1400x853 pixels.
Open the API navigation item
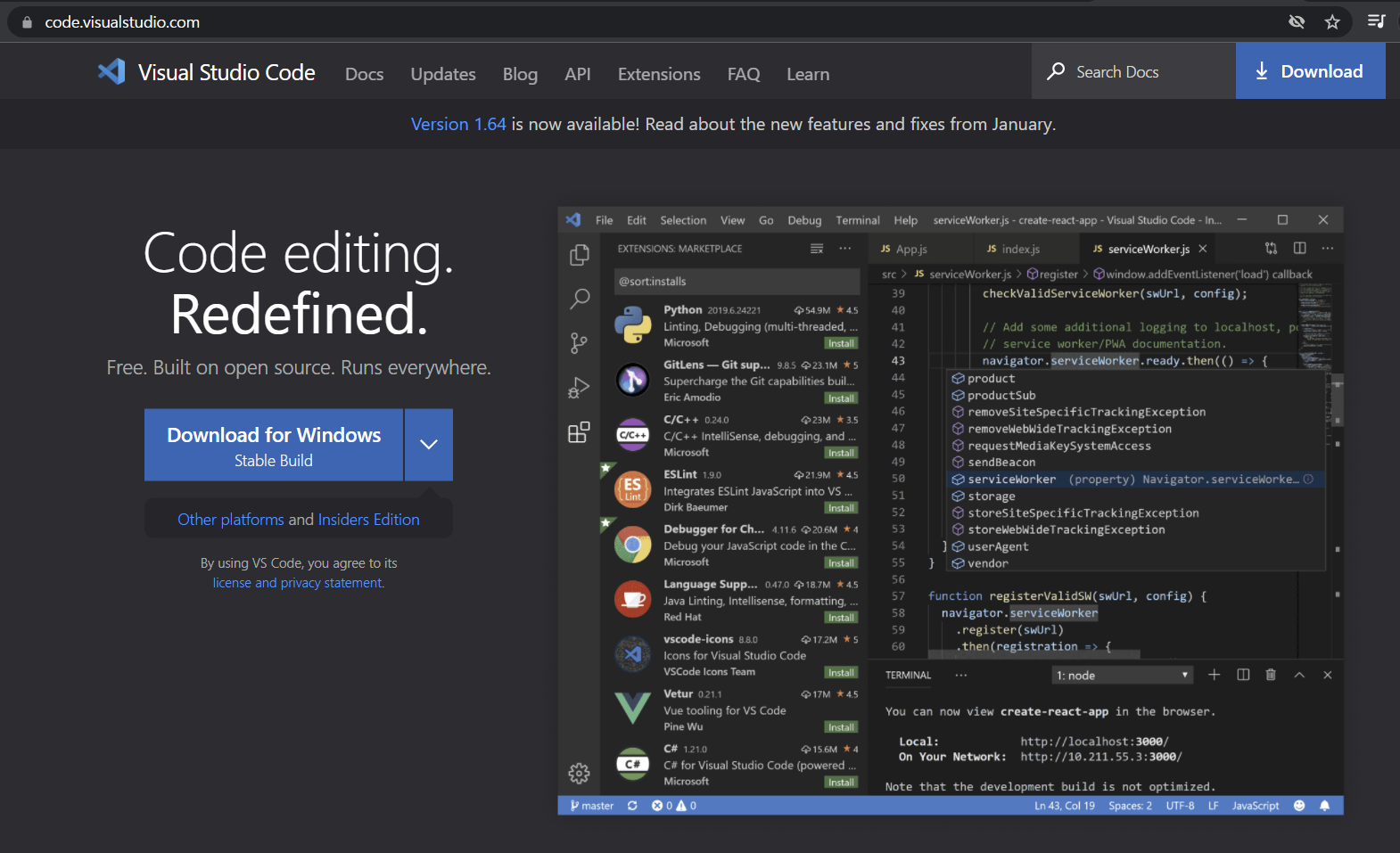[578, 74]
